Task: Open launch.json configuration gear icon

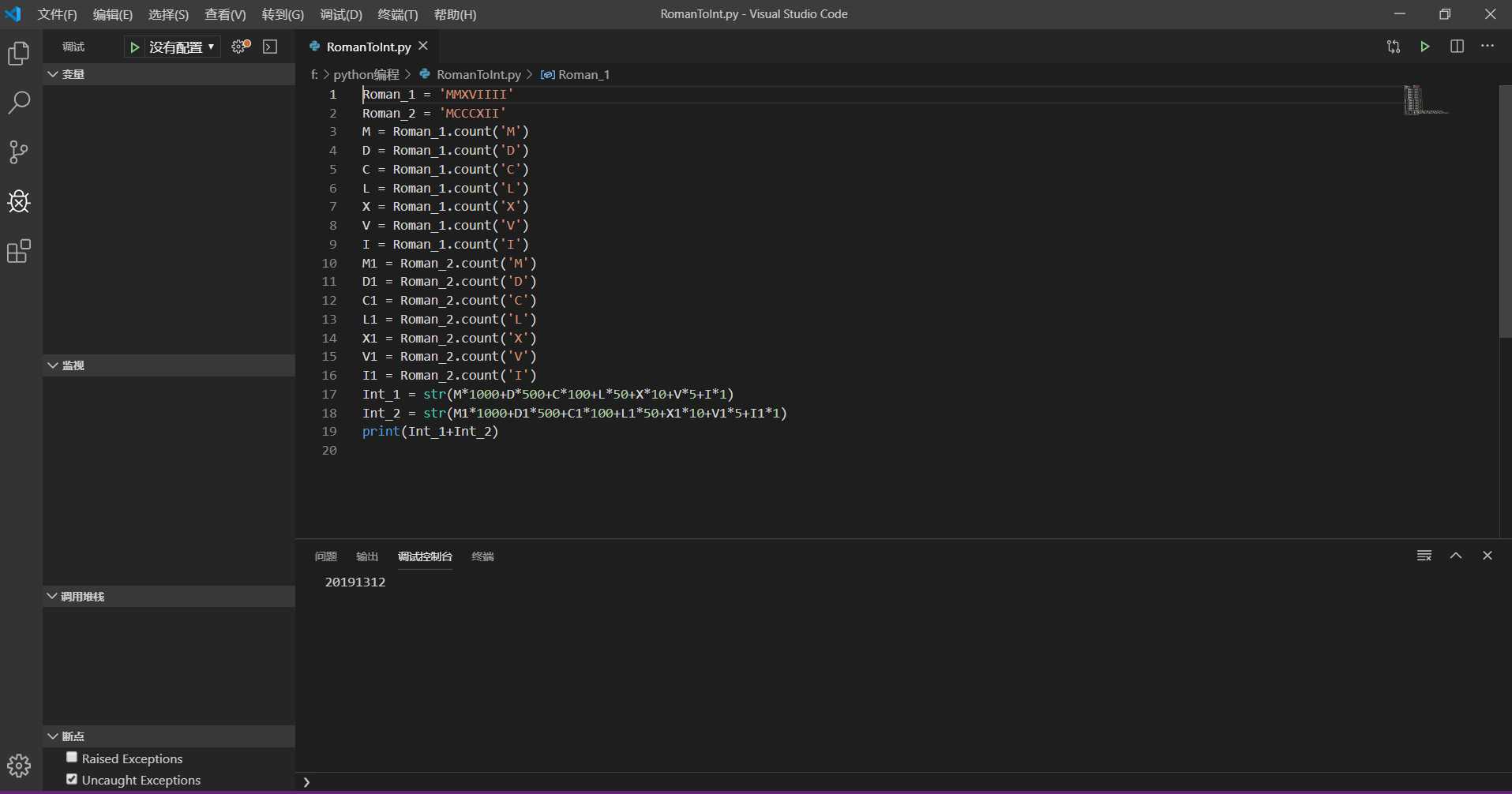Action: [241, 47]
